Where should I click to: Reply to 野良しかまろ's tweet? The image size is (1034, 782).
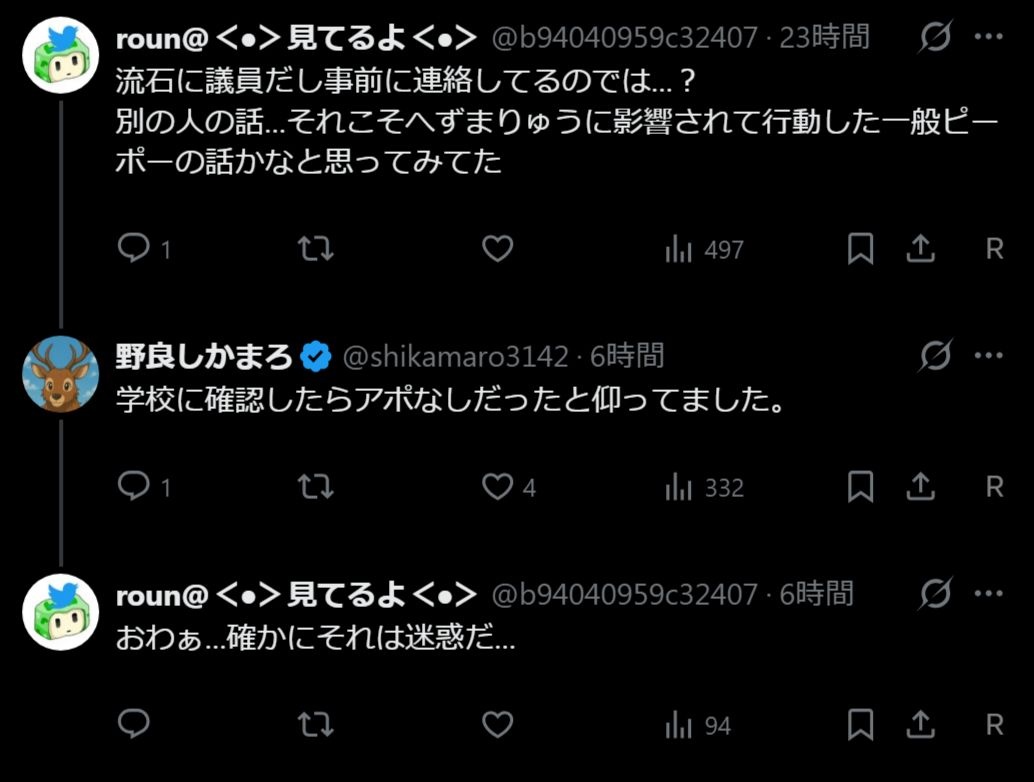(x=134, y=487)
